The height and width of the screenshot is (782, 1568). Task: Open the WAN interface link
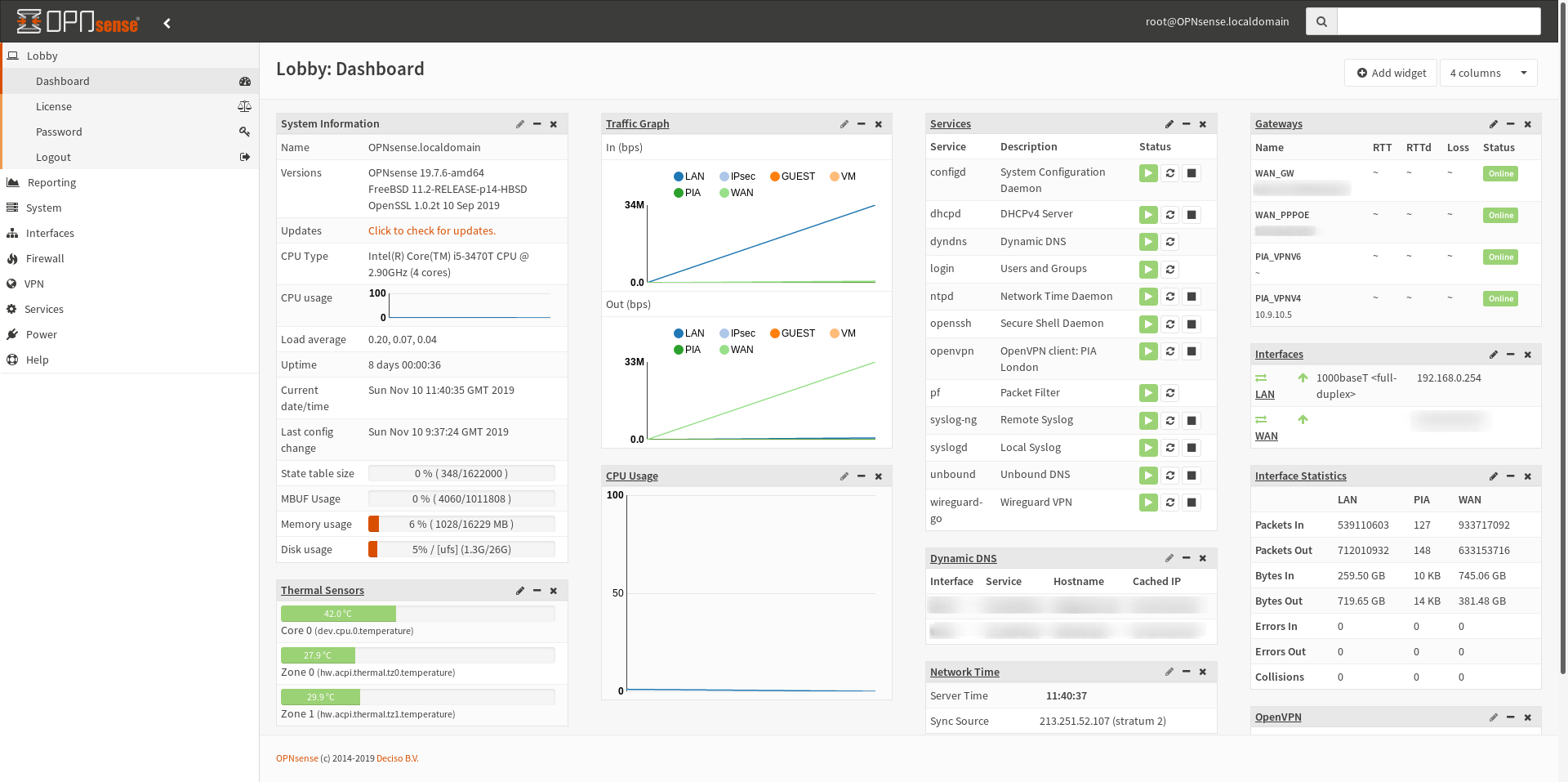pos(1267,436)
